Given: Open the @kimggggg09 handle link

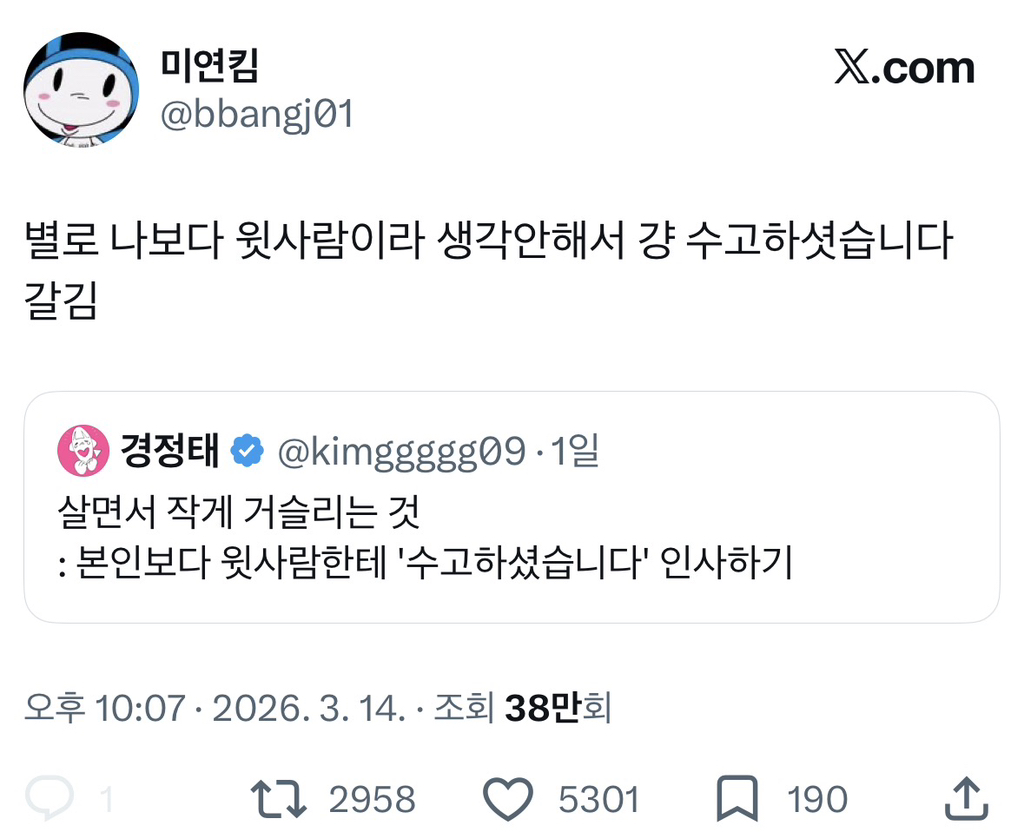Looking at the screenshot, I should tap(400, 452).
